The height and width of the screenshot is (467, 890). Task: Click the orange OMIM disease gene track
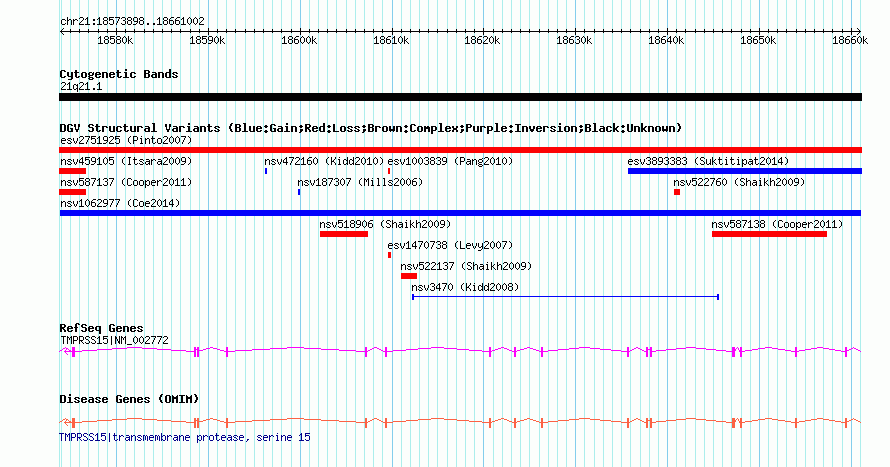pos(460,422)
